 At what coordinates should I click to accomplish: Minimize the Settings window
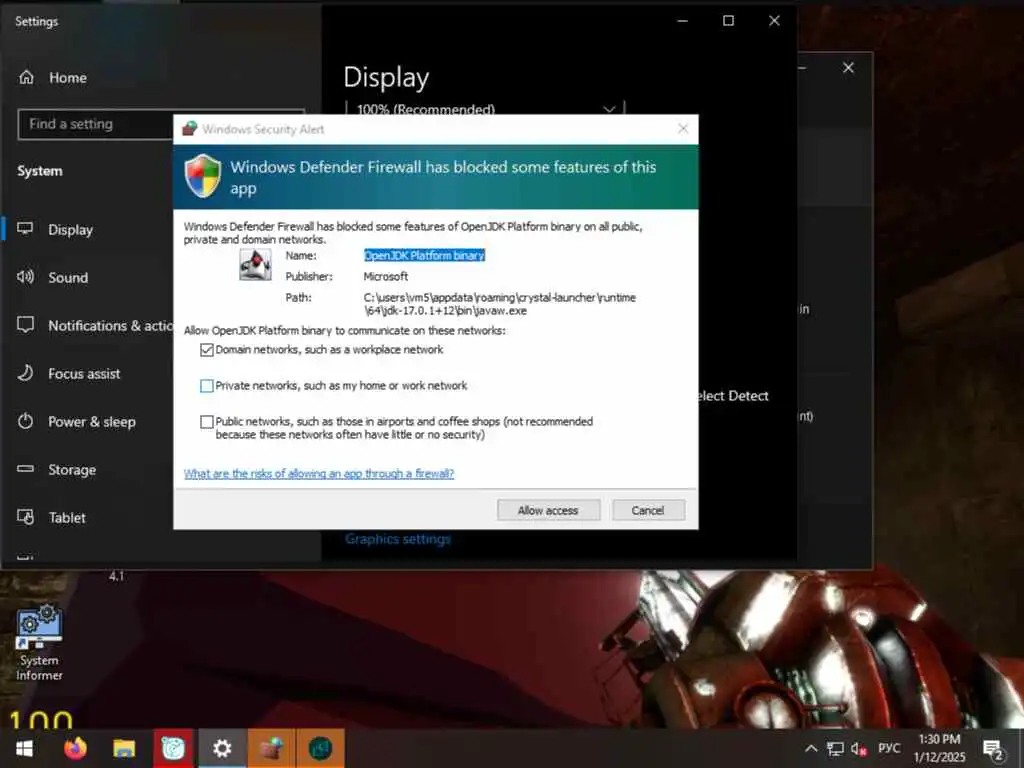(x=682, y=21)
